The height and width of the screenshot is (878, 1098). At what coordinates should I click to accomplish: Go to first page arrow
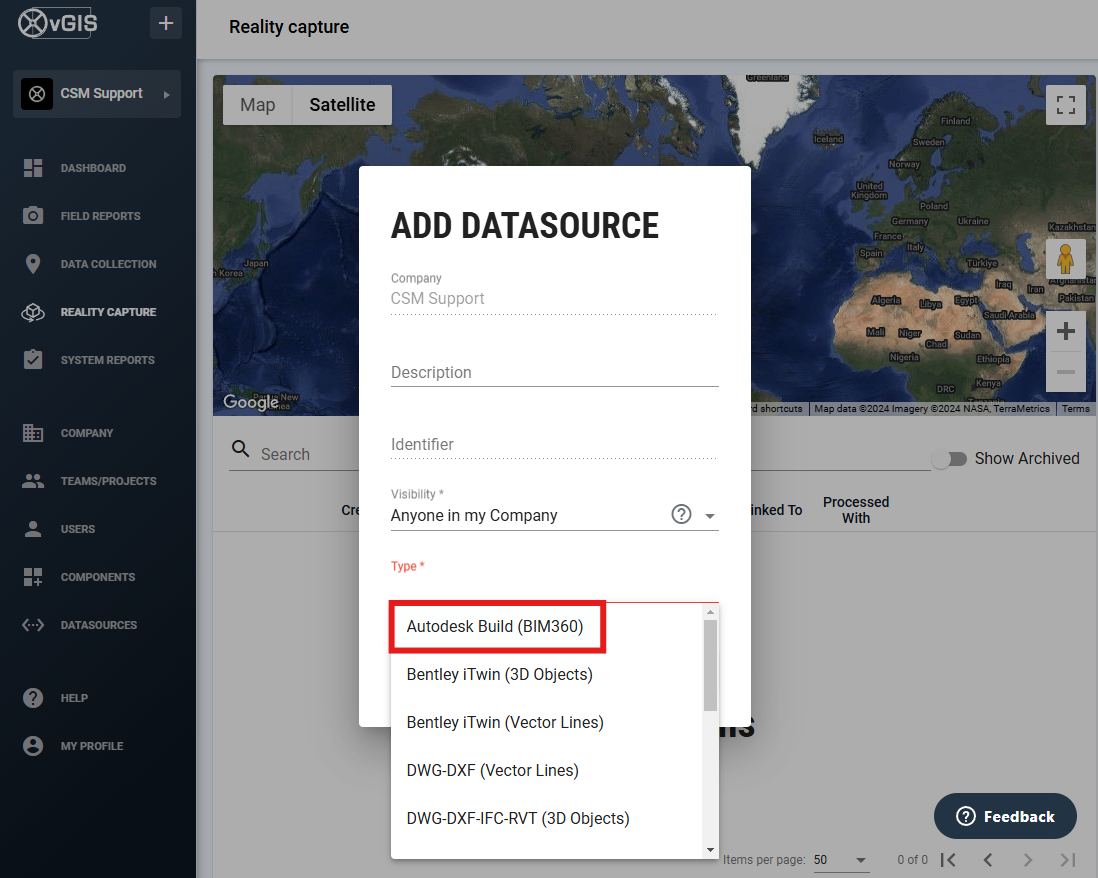tap(948, 860)
